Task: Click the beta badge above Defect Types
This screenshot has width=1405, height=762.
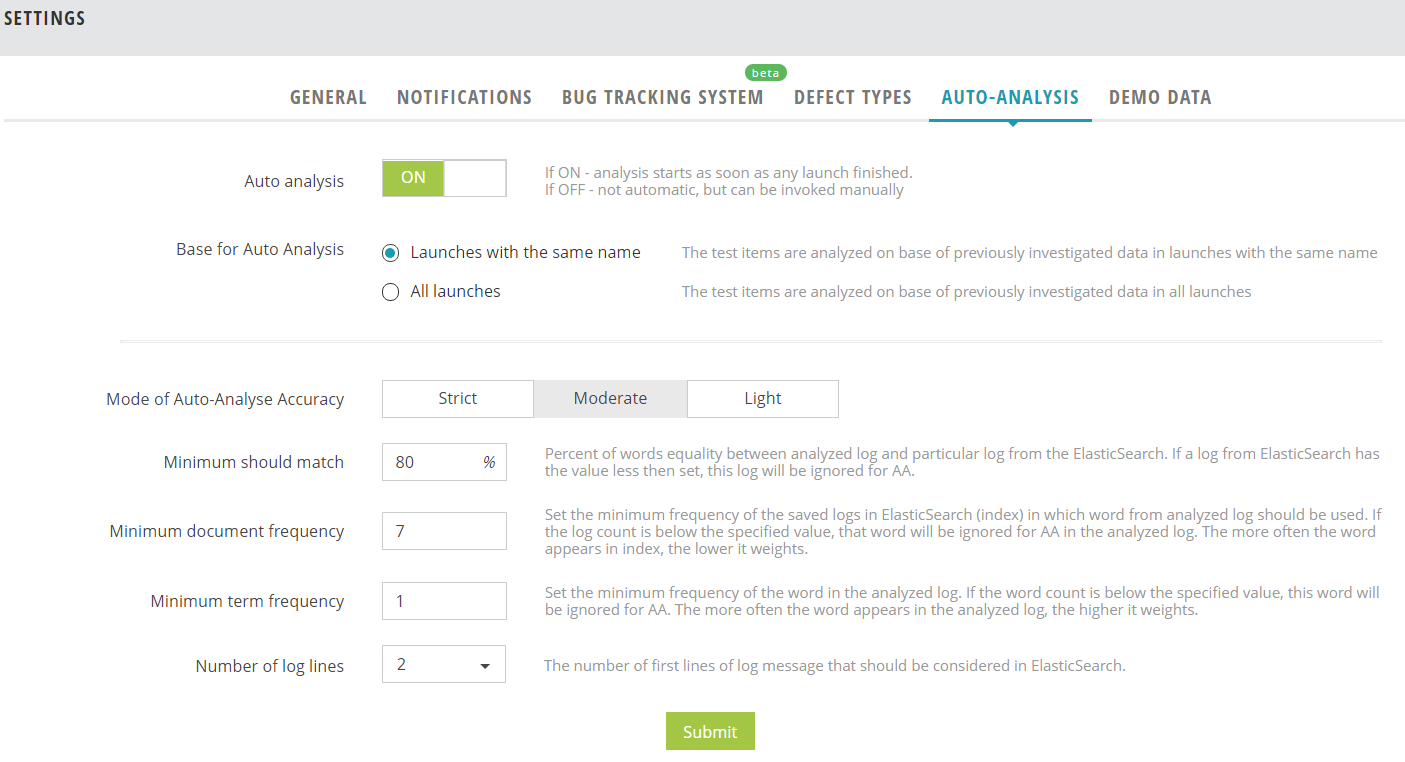Action: [766, 73]
